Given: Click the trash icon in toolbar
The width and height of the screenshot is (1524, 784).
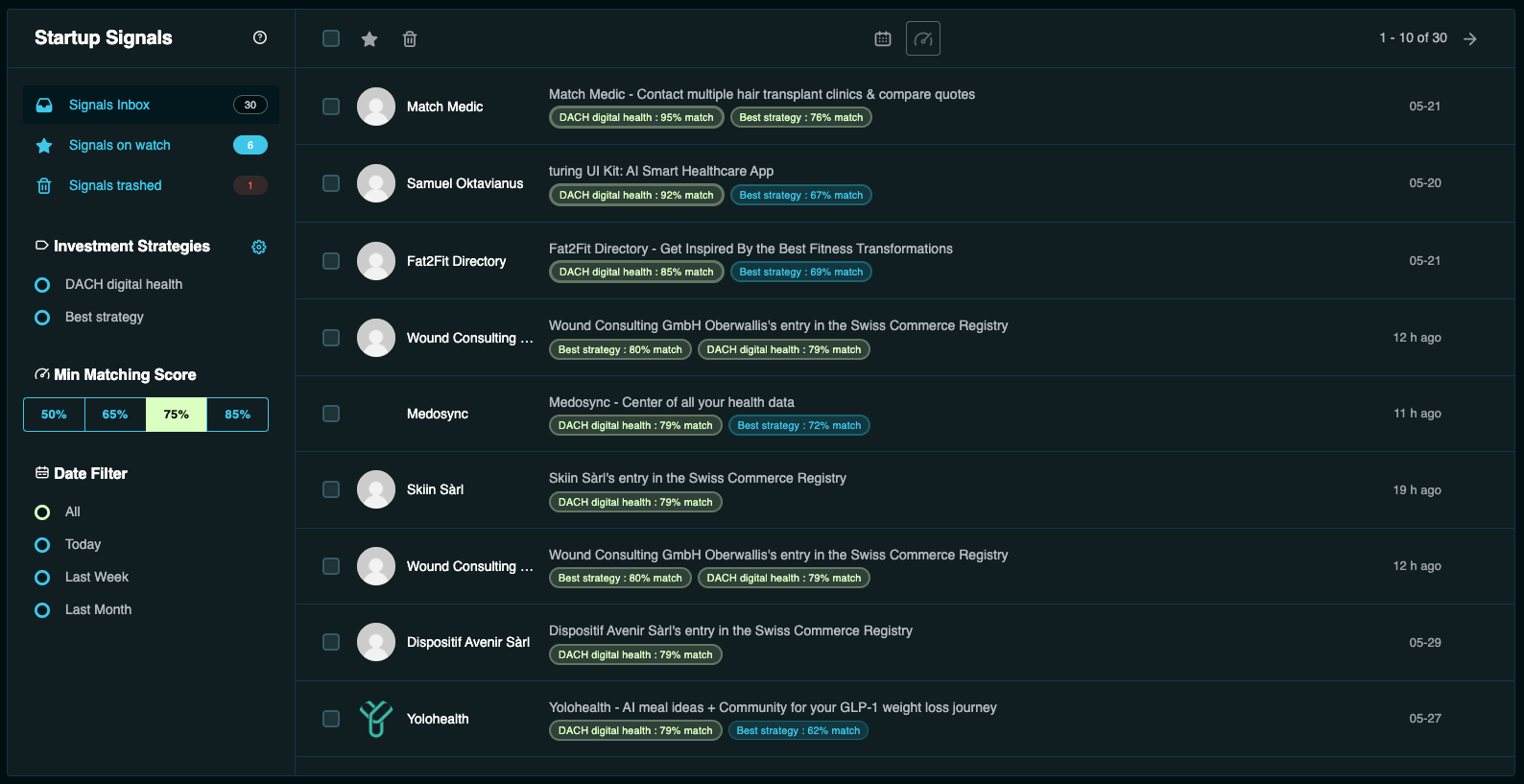Looking at the screenshot, I should [410, 39].
